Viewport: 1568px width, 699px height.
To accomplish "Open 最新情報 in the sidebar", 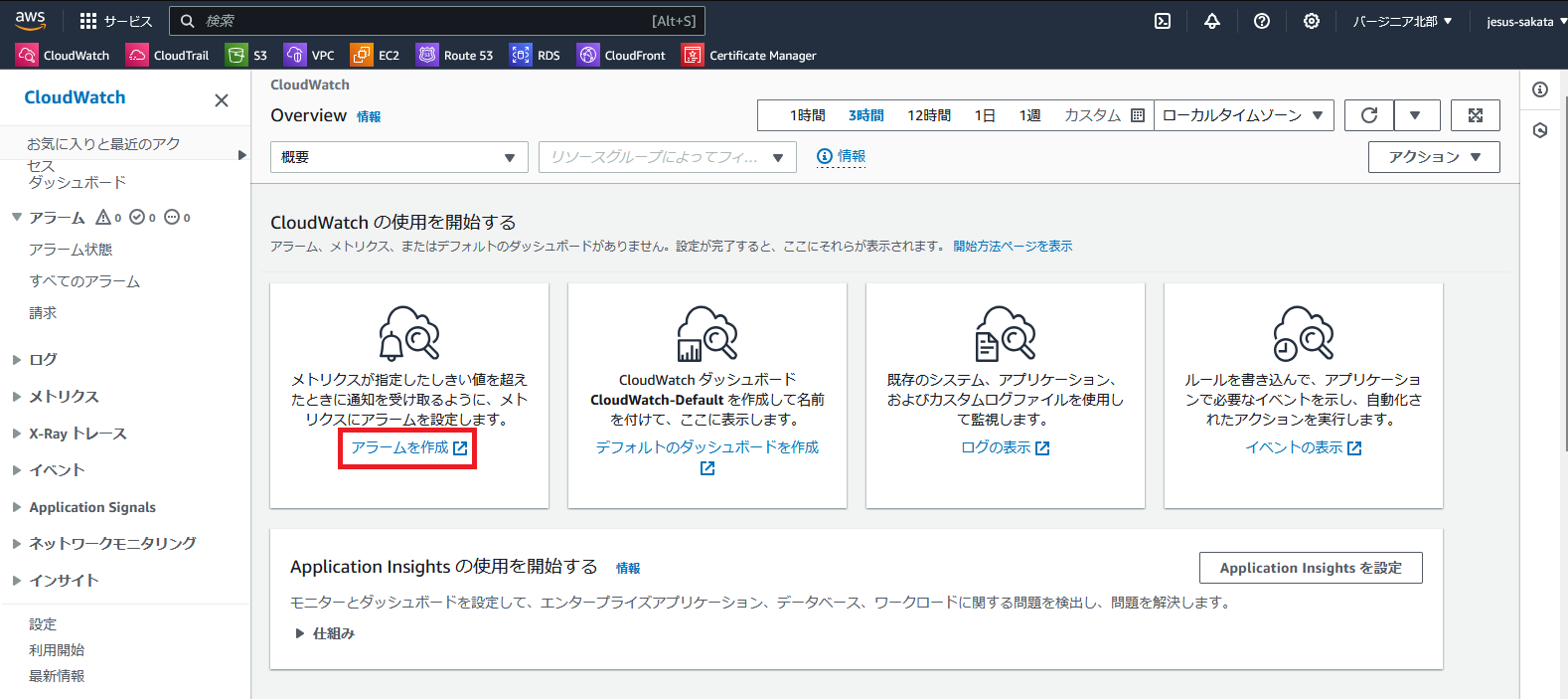I will point(57,676).
